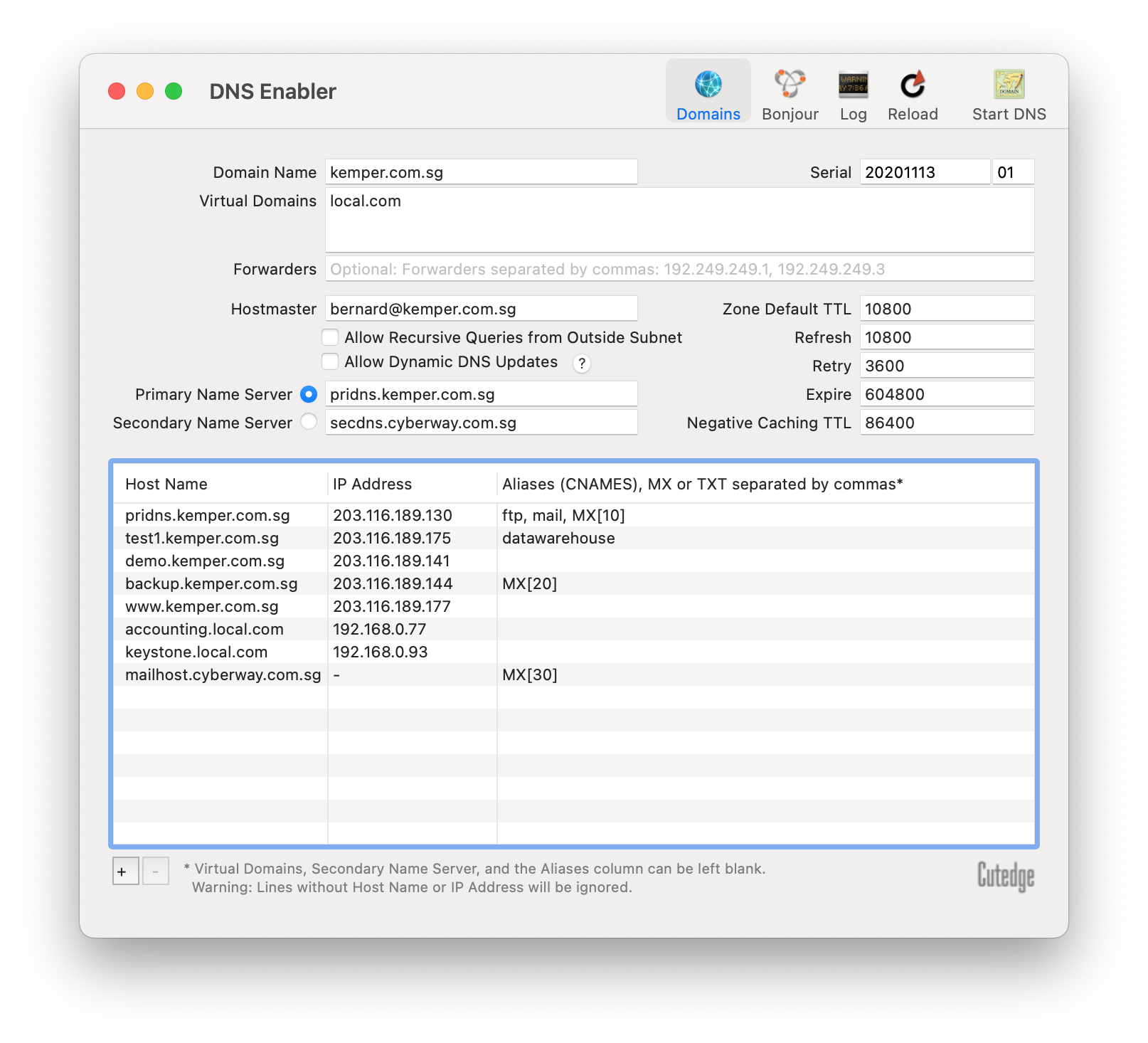Select the Primary Name Server radio button
This screenshot has height=1043, width=1148.
point(309,394)
